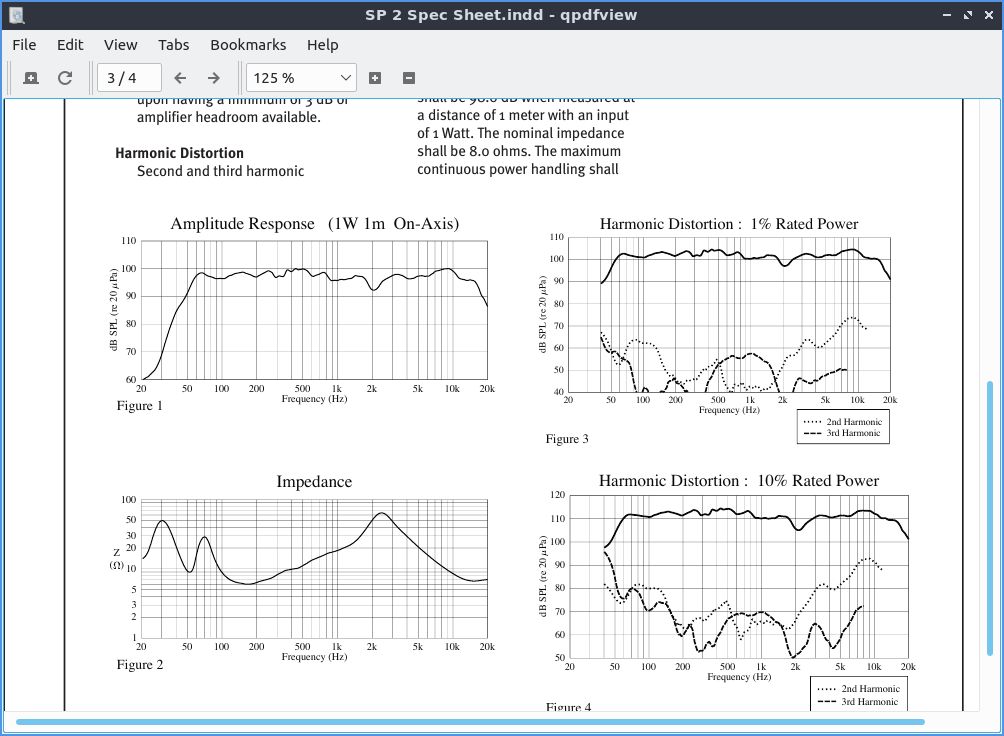Click 'of 1 Watt. The nominal impedance' line
The height and width of the screenshot is (736, 1004).
point(521,133)
